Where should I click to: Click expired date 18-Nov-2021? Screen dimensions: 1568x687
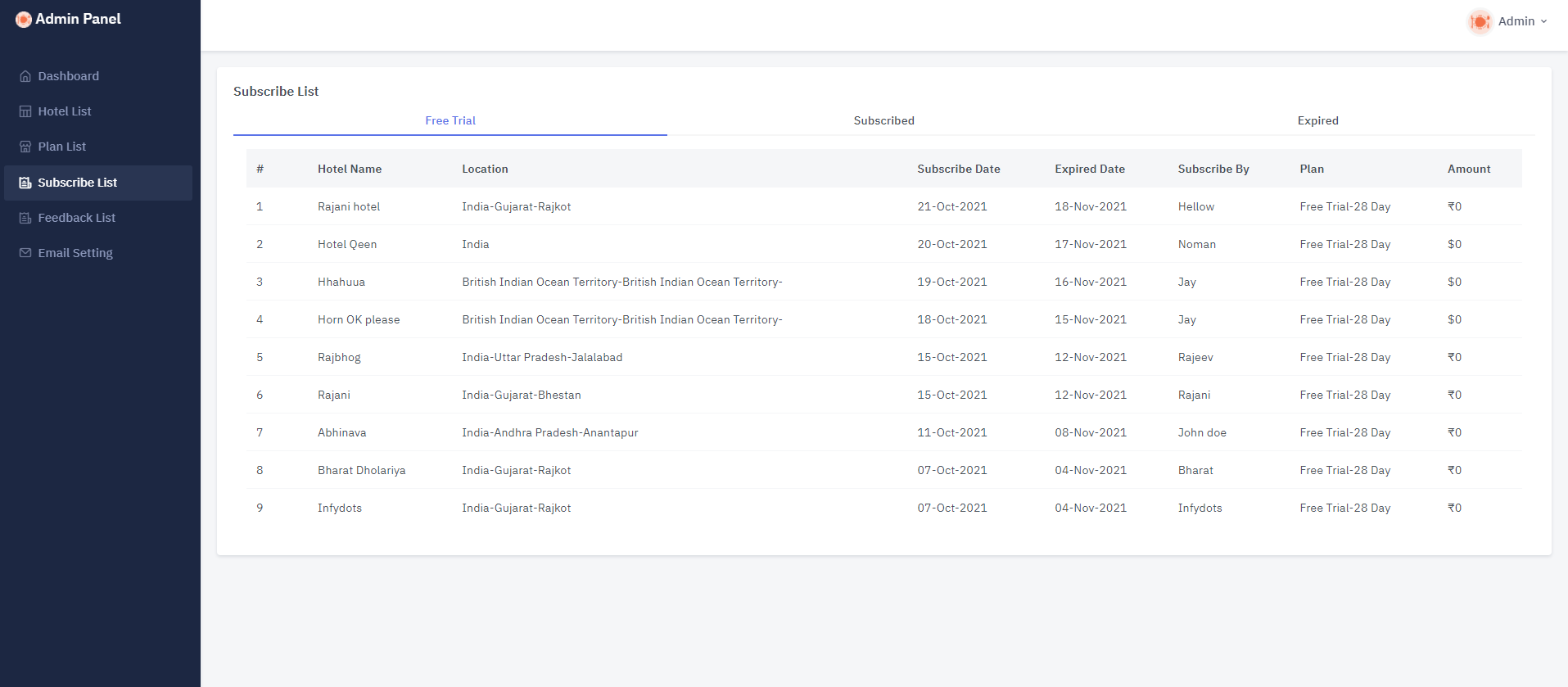point(1091,206)
